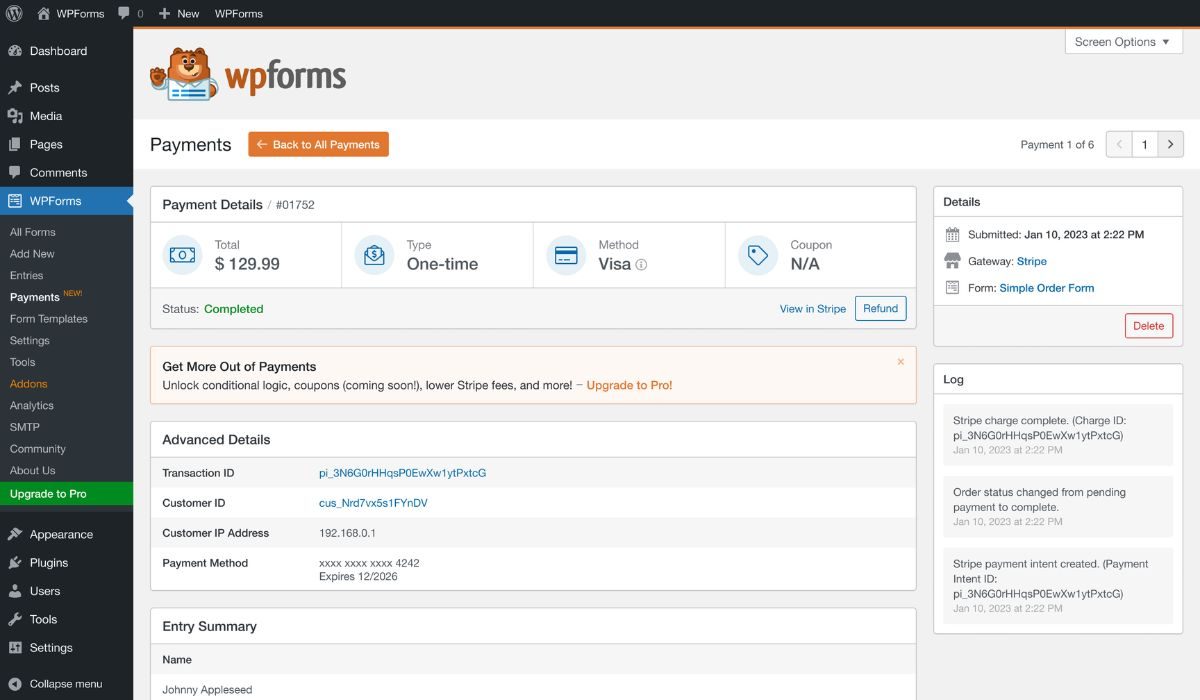The image size is (1200, 700).
Task: Open the Transaction ID link
Action: 402,473
